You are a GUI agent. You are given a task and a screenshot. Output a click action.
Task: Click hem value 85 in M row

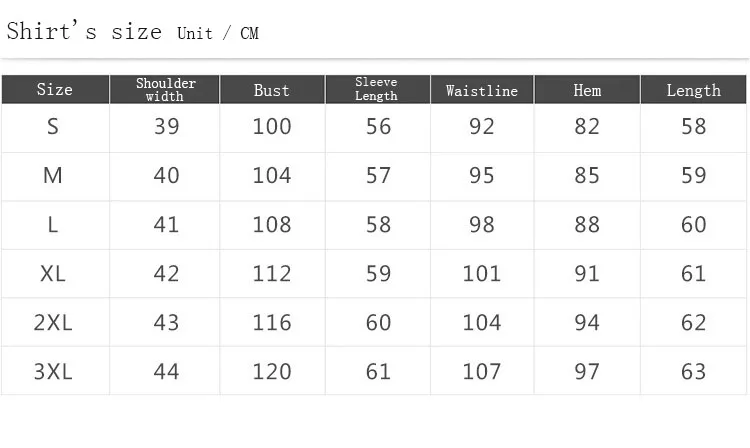587,175
